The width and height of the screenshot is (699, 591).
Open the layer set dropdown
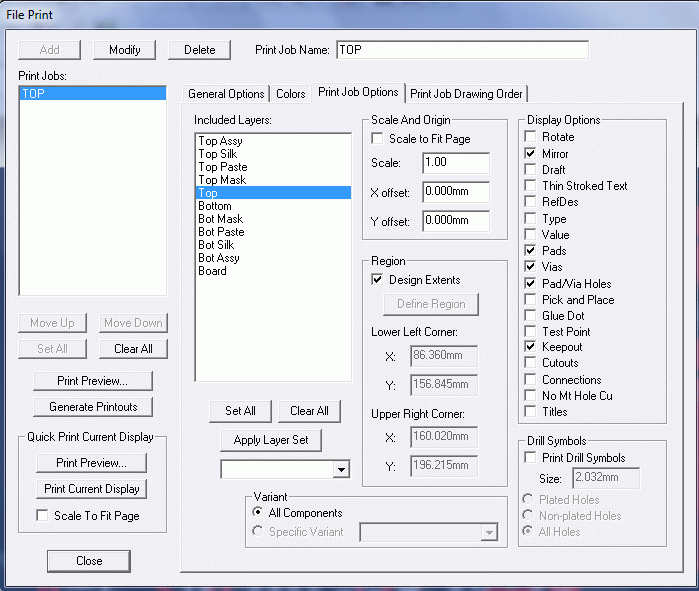[342, 469]
